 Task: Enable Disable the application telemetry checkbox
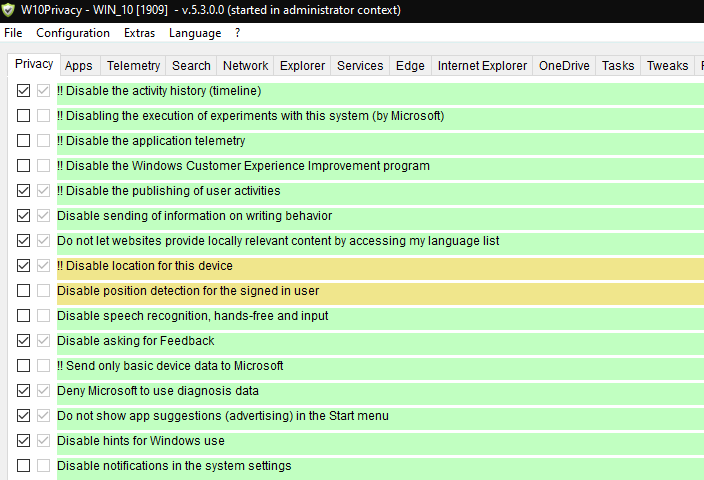tap(23, 141)
